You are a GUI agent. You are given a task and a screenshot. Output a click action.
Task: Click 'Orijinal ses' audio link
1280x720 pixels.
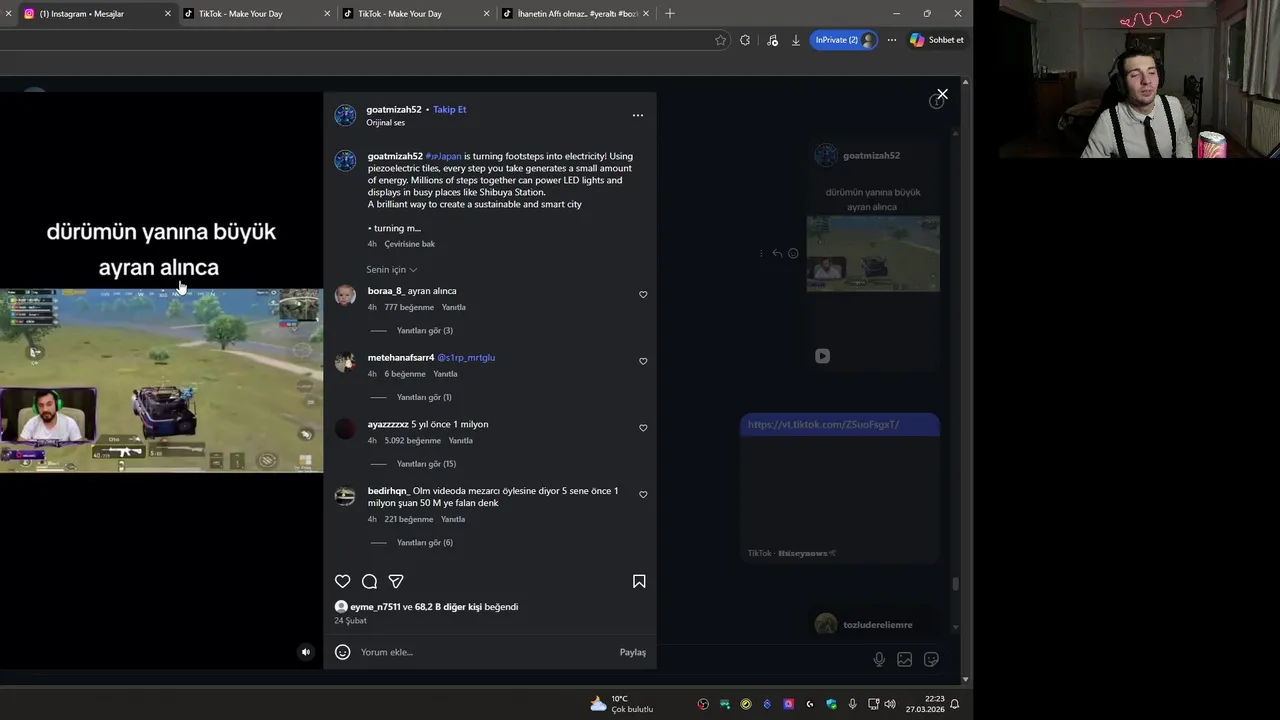click(385, 123)
